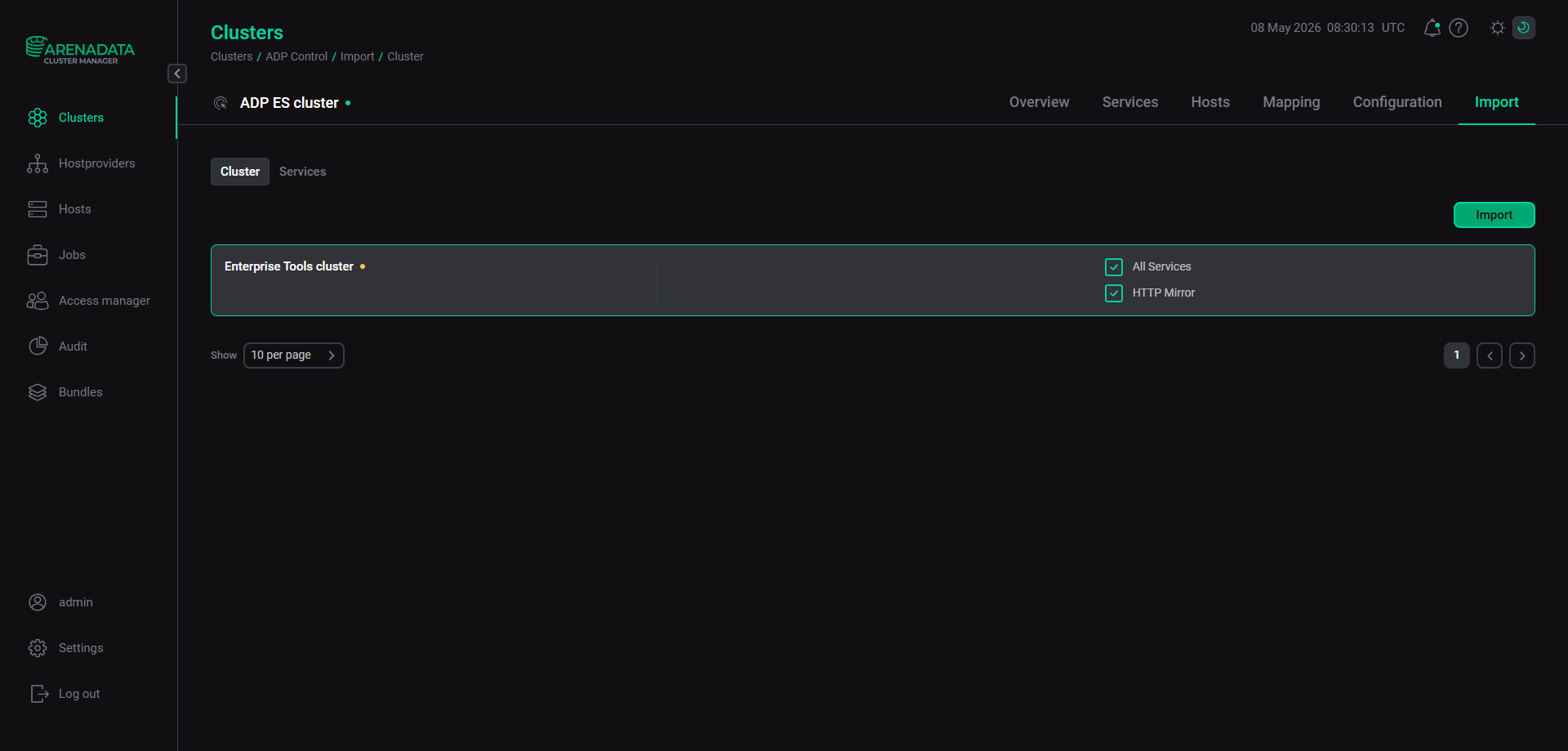Screen dimensions: 1568x751
Task: Toggle the HTTP Mirror checkbox
Action: (1114, 293)
